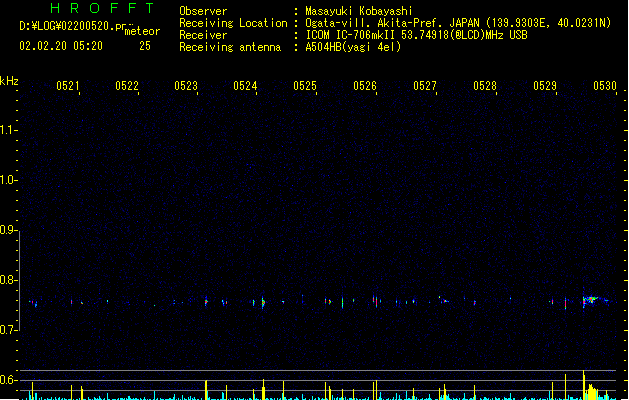This screenshot has height=400, width=629.
Task: Click the 0.8 kHz axis label
Action: click(7, 280)
